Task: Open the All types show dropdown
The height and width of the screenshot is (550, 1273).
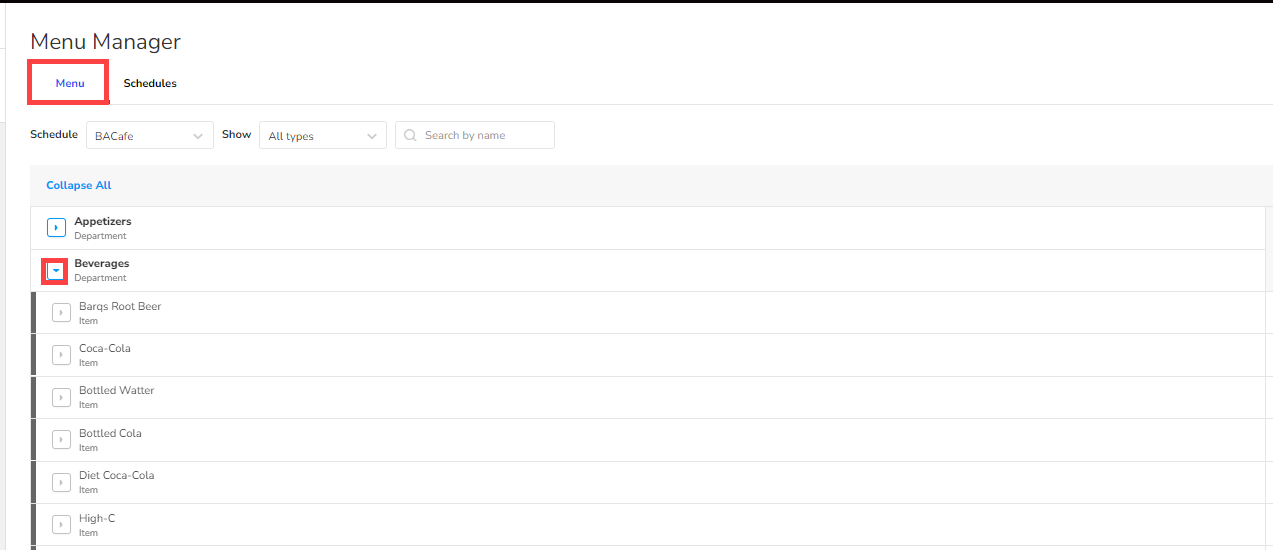Action: pos(322,136)
